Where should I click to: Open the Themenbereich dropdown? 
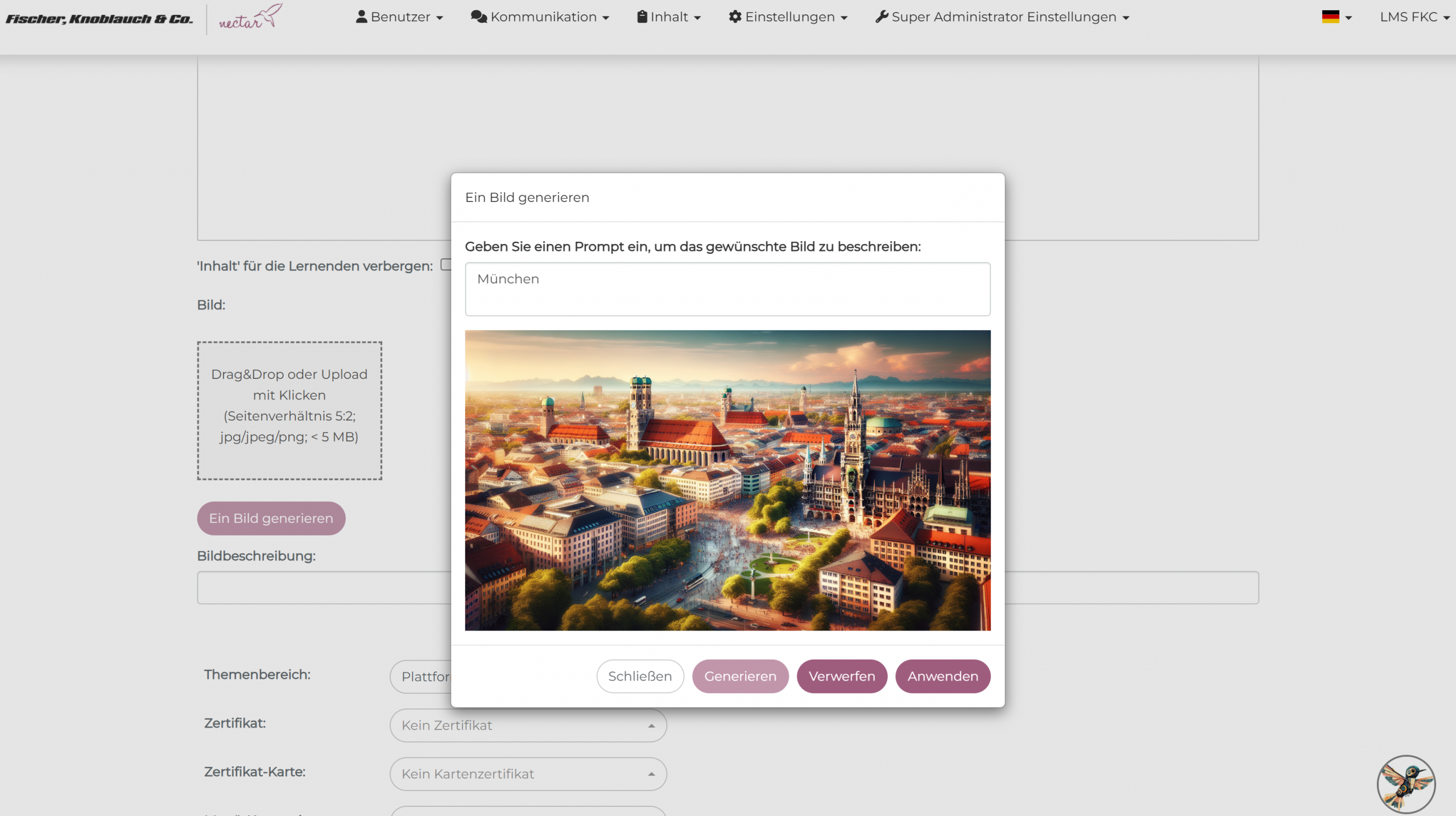(420, 677)
